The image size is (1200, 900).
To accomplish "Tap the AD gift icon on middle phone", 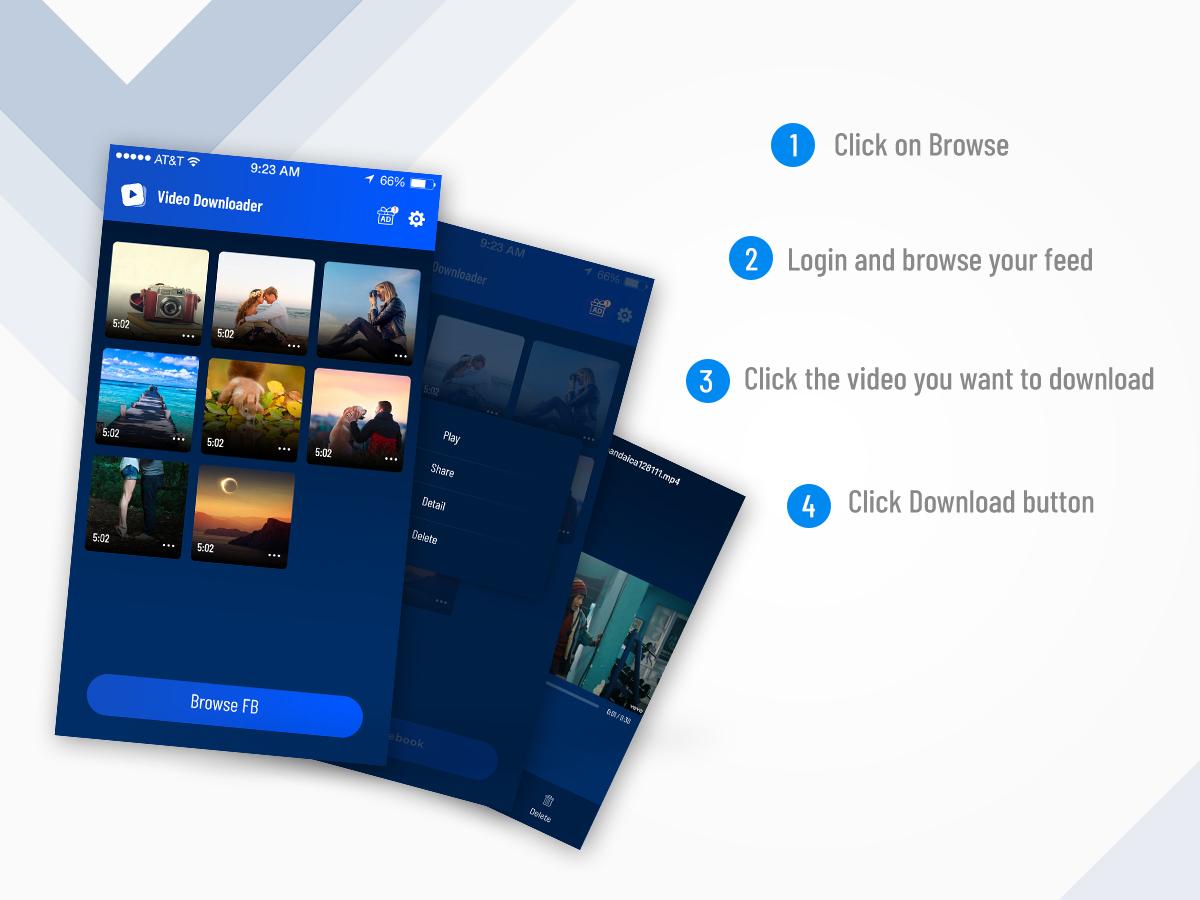I will click(598, 308).
